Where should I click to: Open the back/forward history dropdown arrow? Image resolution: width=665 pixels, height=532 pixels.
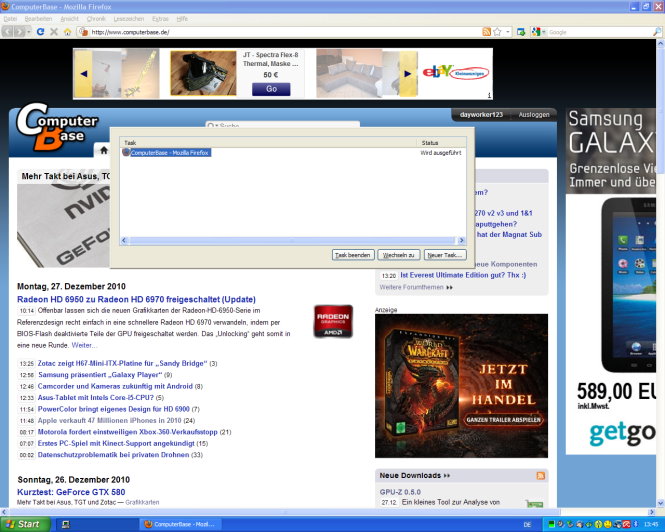pos(28,32)
